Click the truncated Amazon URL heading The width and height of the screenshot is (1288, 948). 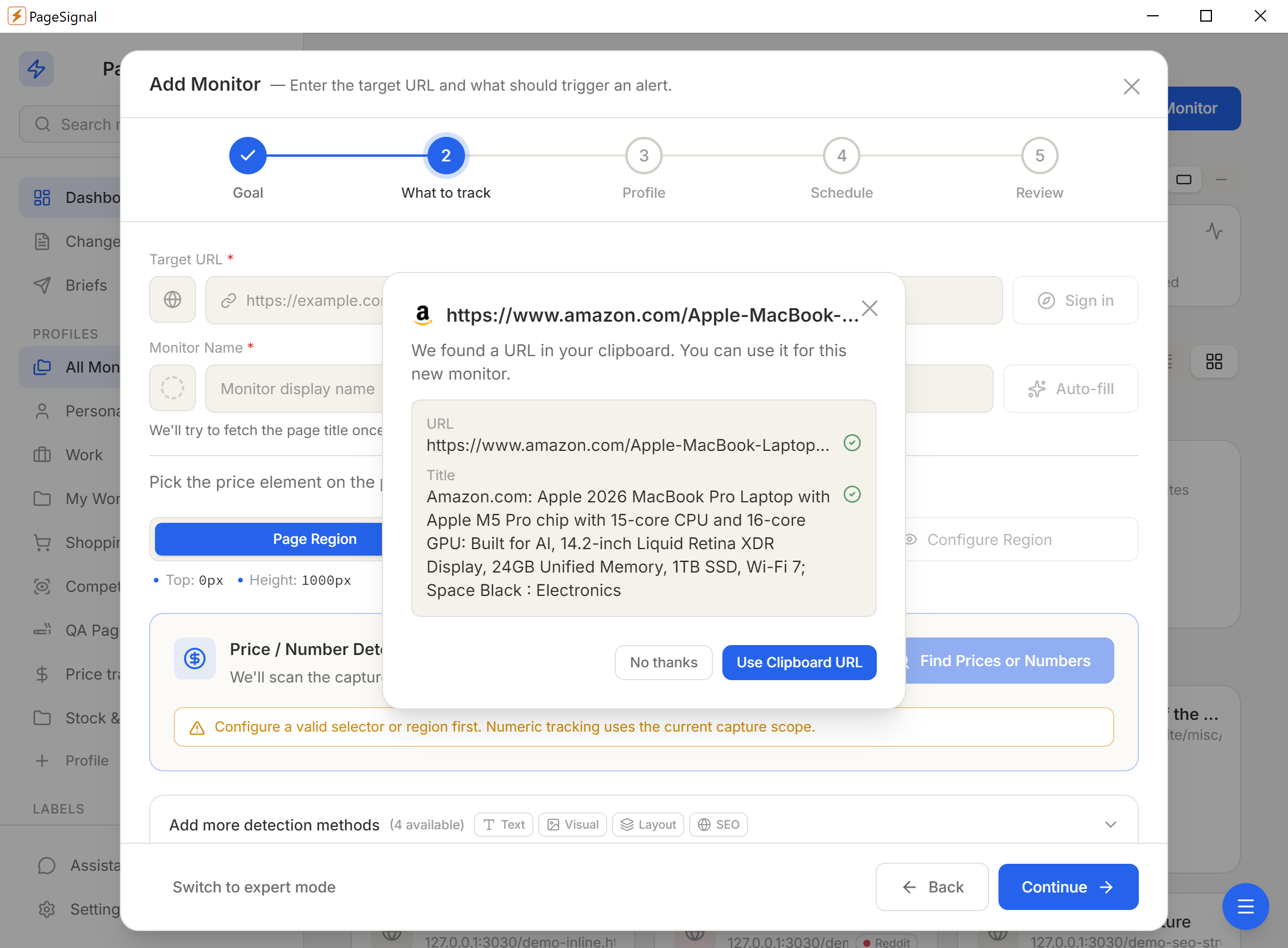pos(652,315)
